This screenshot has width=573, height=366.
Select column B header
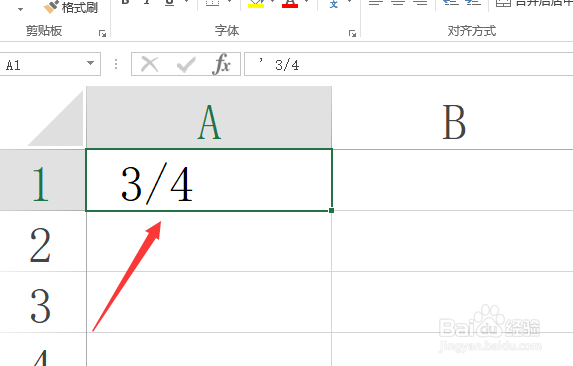(453, 118)
